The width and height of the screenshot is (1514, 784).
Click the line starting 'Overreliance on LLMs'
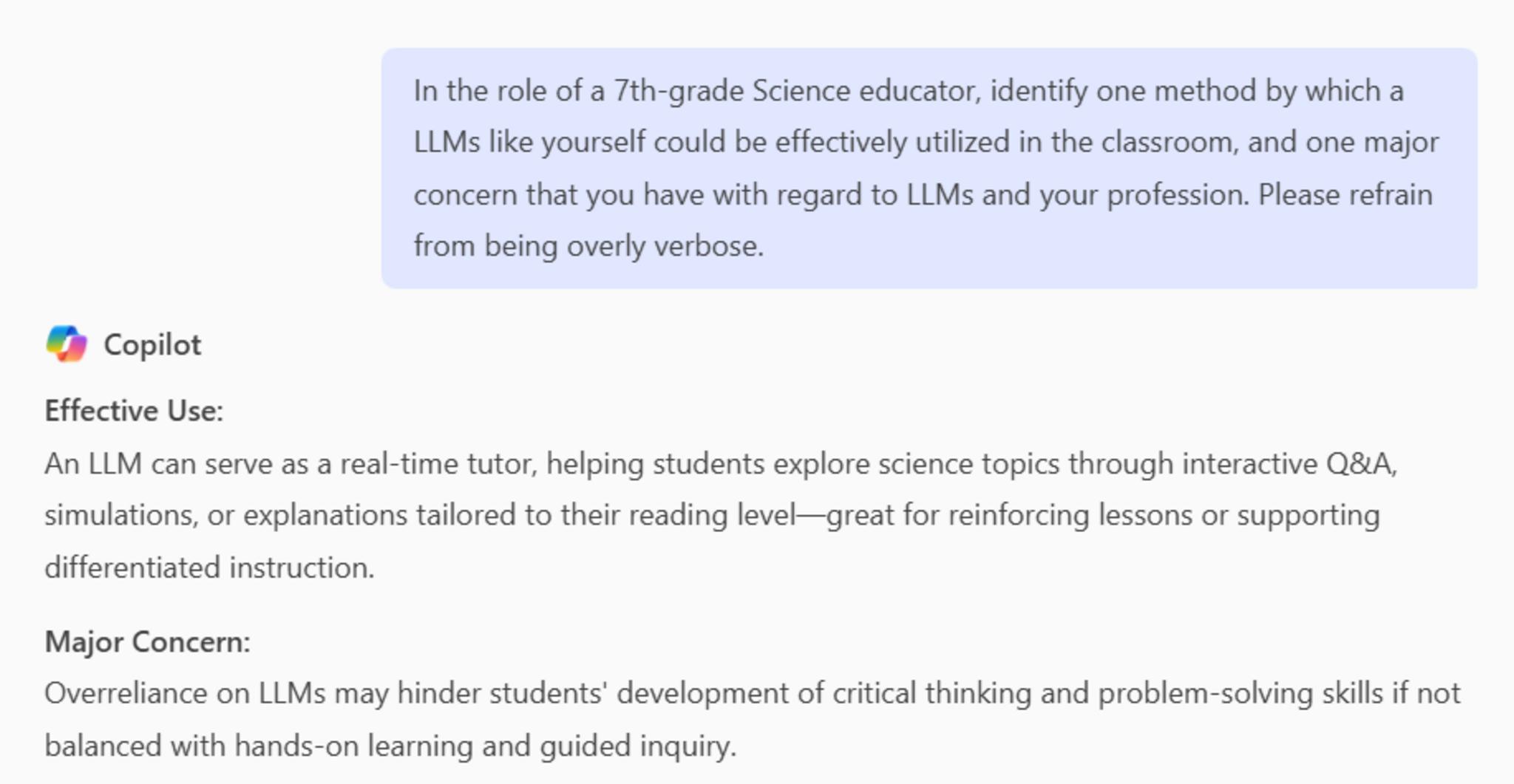point(752,693)
